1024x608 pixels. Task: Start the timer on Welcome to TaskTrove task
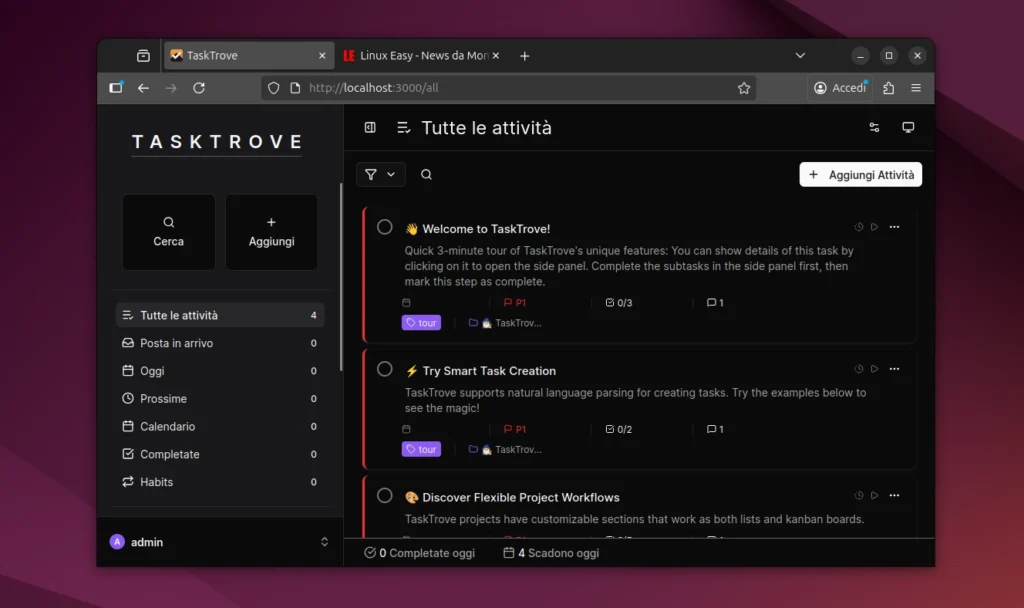[x=875, y=227]
